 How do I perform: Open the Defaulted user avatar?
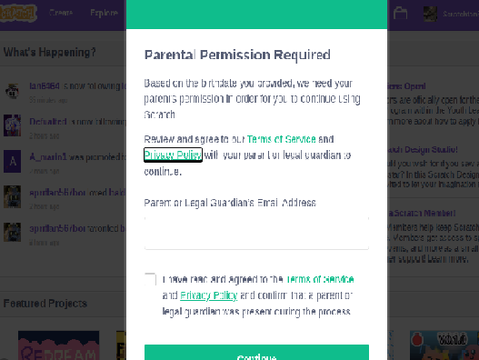pos(12,125)
